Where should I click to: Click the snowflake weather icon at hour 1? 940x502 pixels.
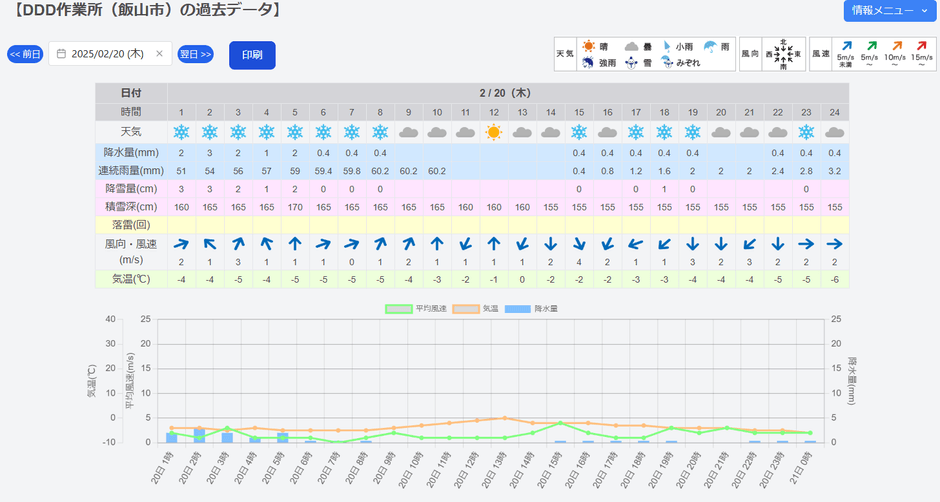point(181,132)
